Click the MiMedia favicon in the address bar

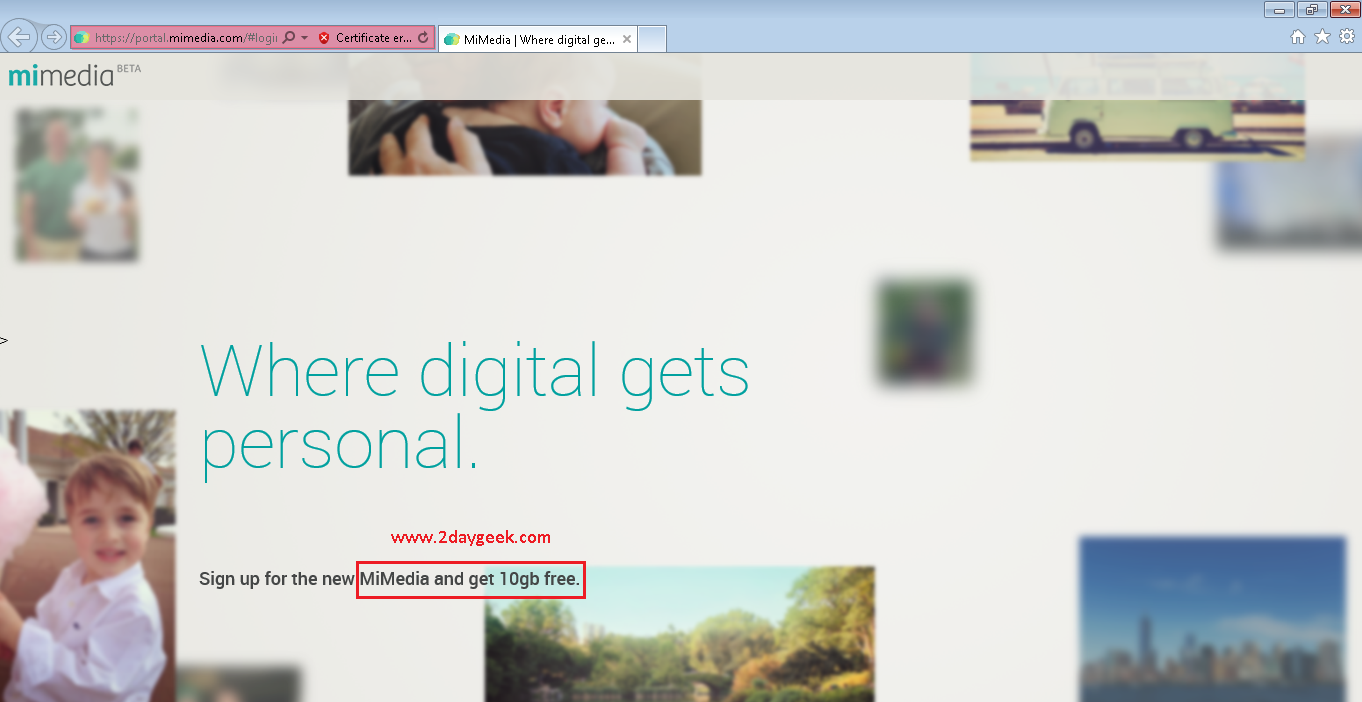[x=82, y=38]
